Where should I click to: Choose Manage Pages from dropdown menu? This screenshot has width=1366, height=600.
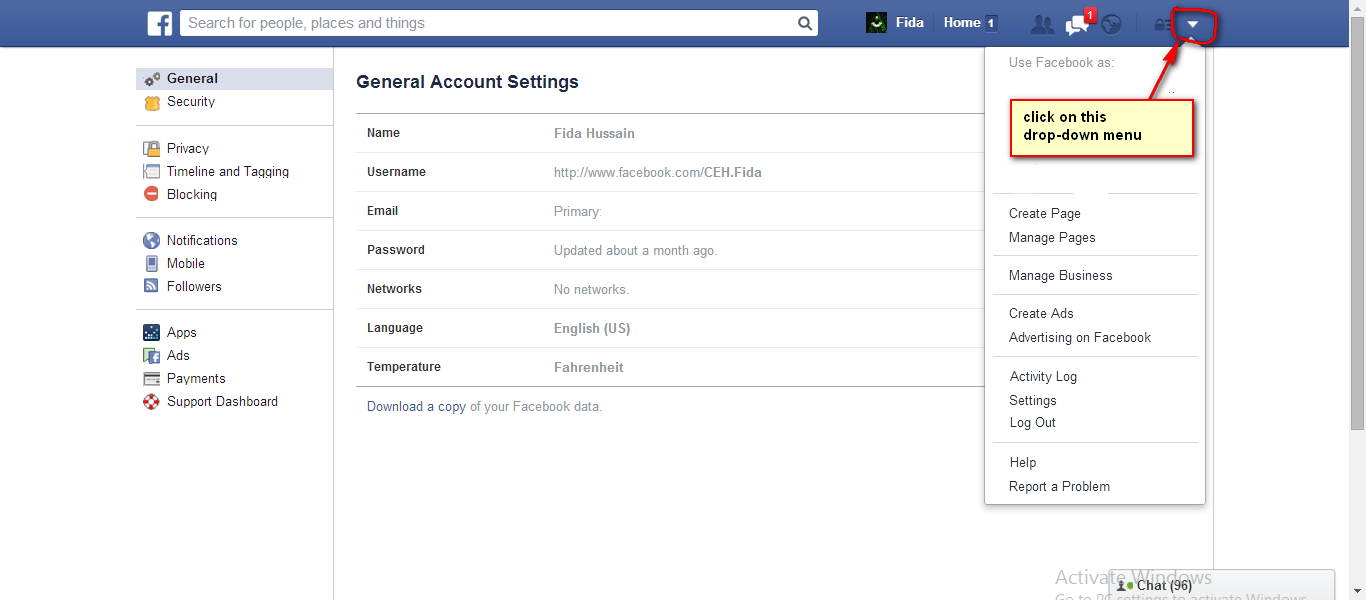click(x=1052, y=237)
